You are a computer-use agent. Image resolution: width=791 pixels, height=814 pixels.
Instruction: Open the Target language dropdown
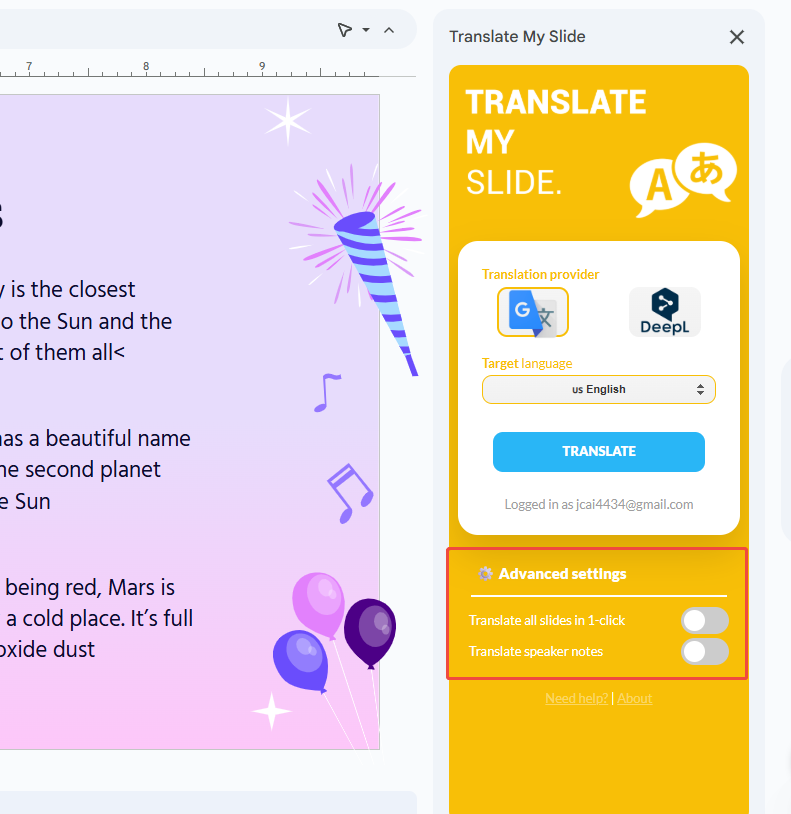tap(598, 389)
